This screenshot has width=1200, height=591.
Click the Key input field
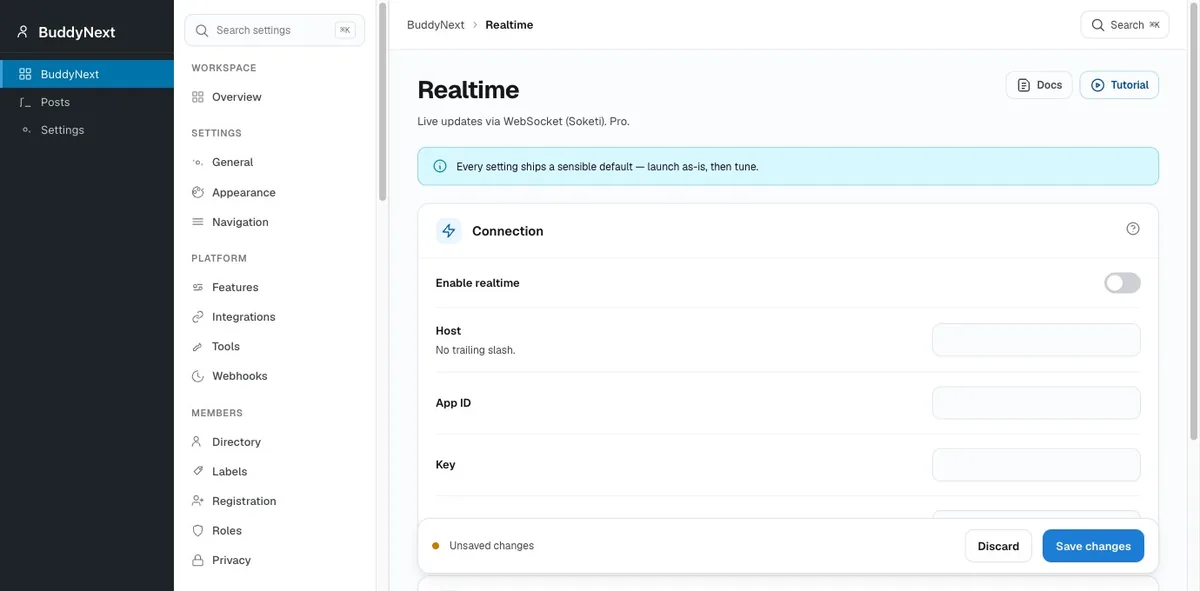pos(1036,465)
